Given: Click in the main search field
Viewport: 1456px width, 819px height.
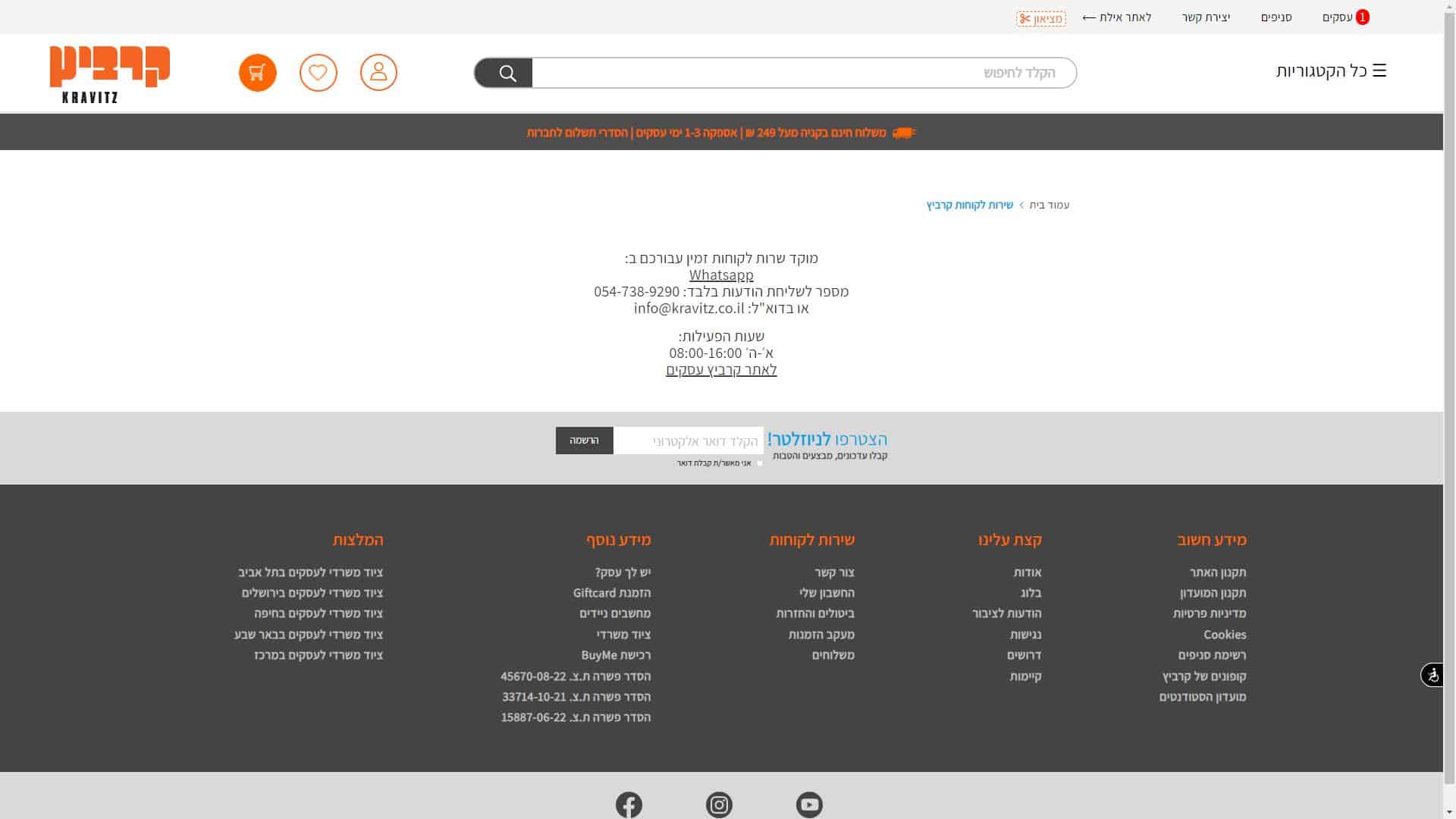Looking at the screenshot, I should point(804,73).
